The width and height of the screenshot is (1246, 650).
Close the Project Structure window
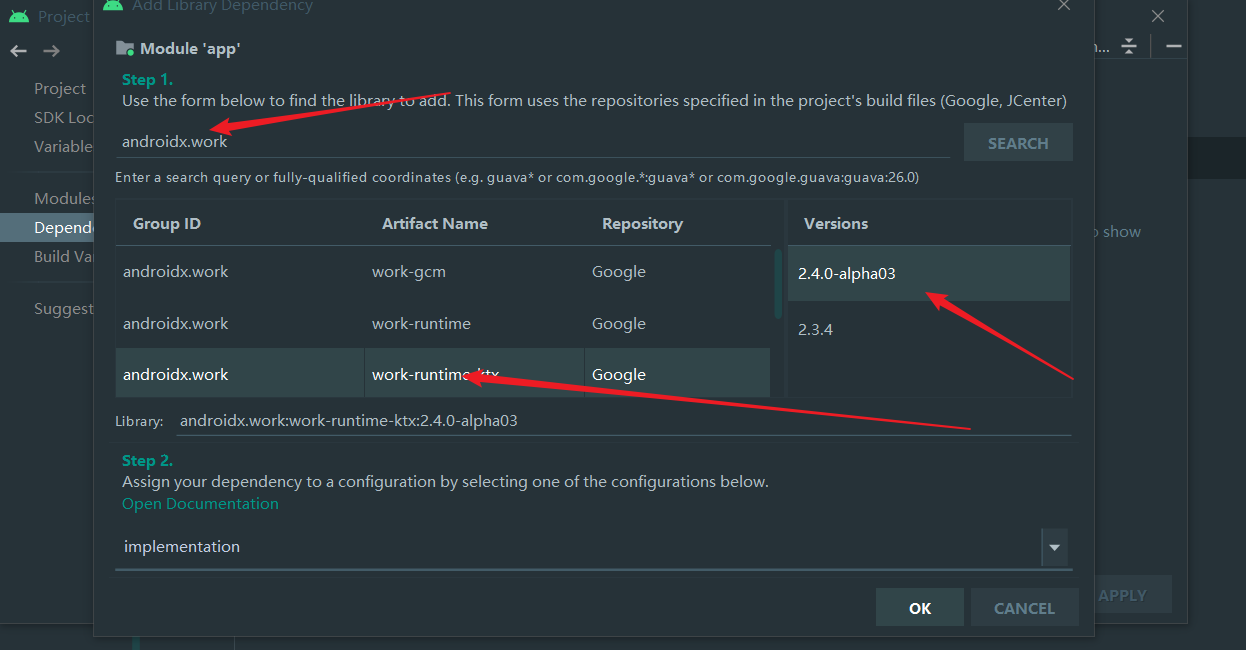(x=1158, y=16)
